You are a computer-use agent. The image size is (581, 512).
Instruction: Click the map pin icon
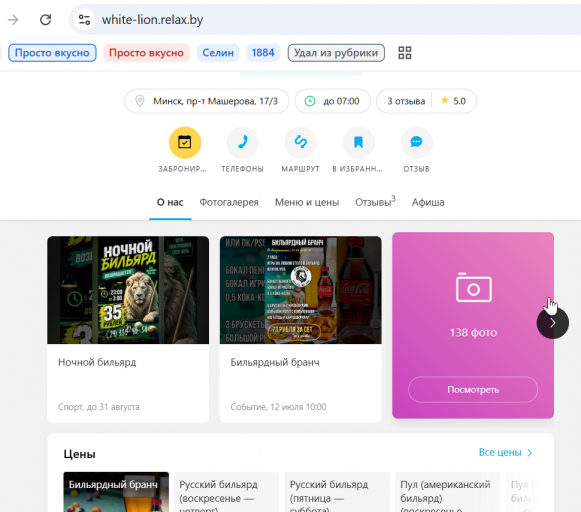click(x=140, y=101)
